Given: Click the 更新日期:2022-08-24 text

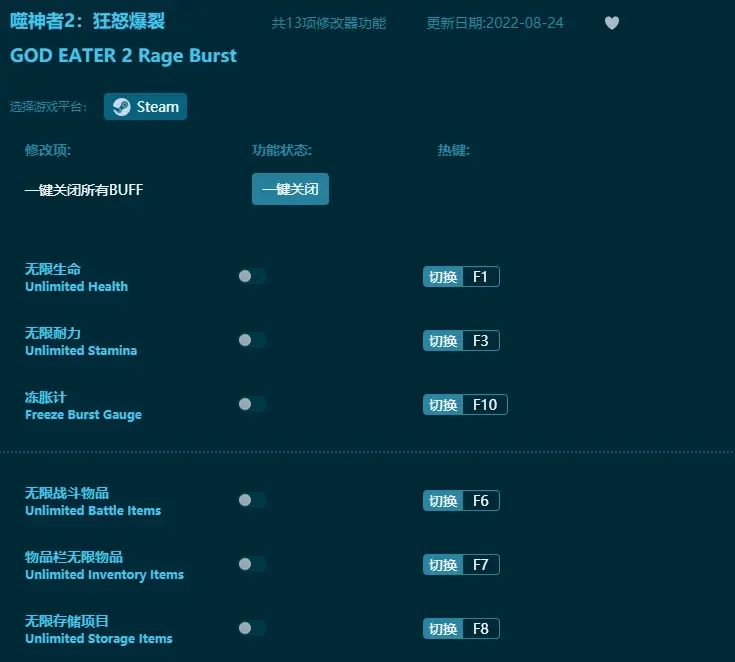Looking at the screenshot, I should coord(495,23).
